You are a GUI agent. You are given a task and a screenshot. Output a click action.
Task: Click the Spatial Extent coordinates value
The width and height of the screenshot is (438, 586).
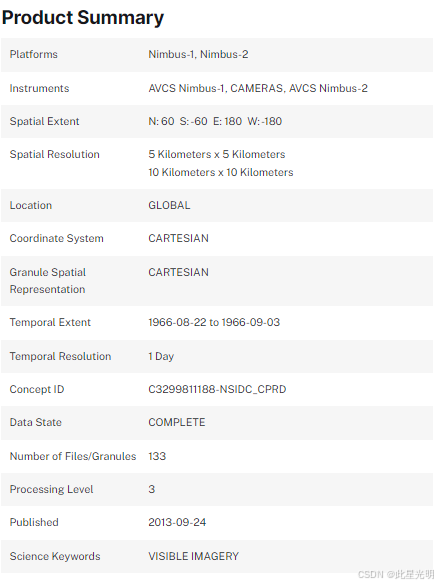(215, 121)
